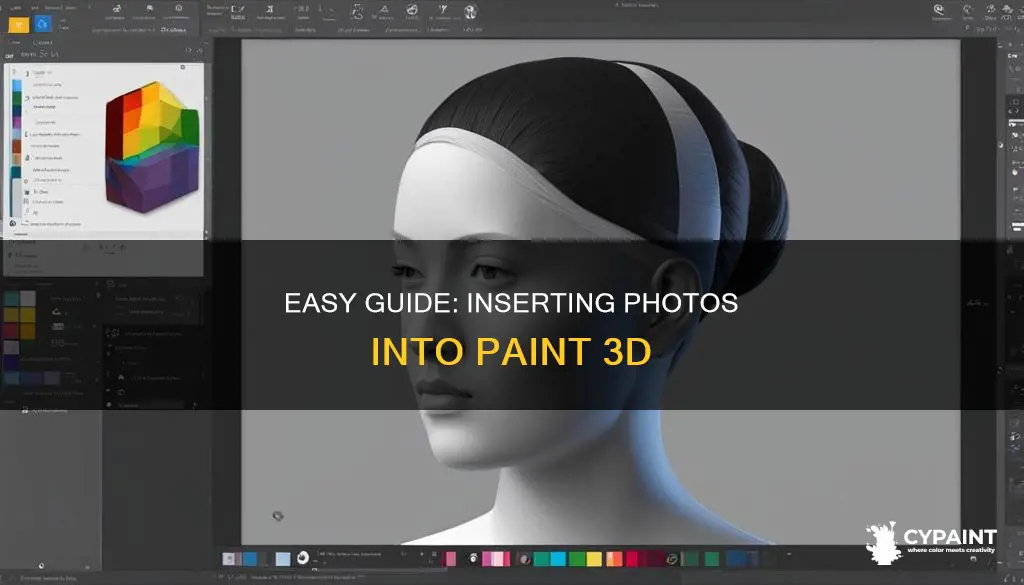Pick the green swatch between the cyan and yellow swatches
Image resolution: width=1024 pixels, height=585 pixels.
pyautogui.click(x=577, y=559)
